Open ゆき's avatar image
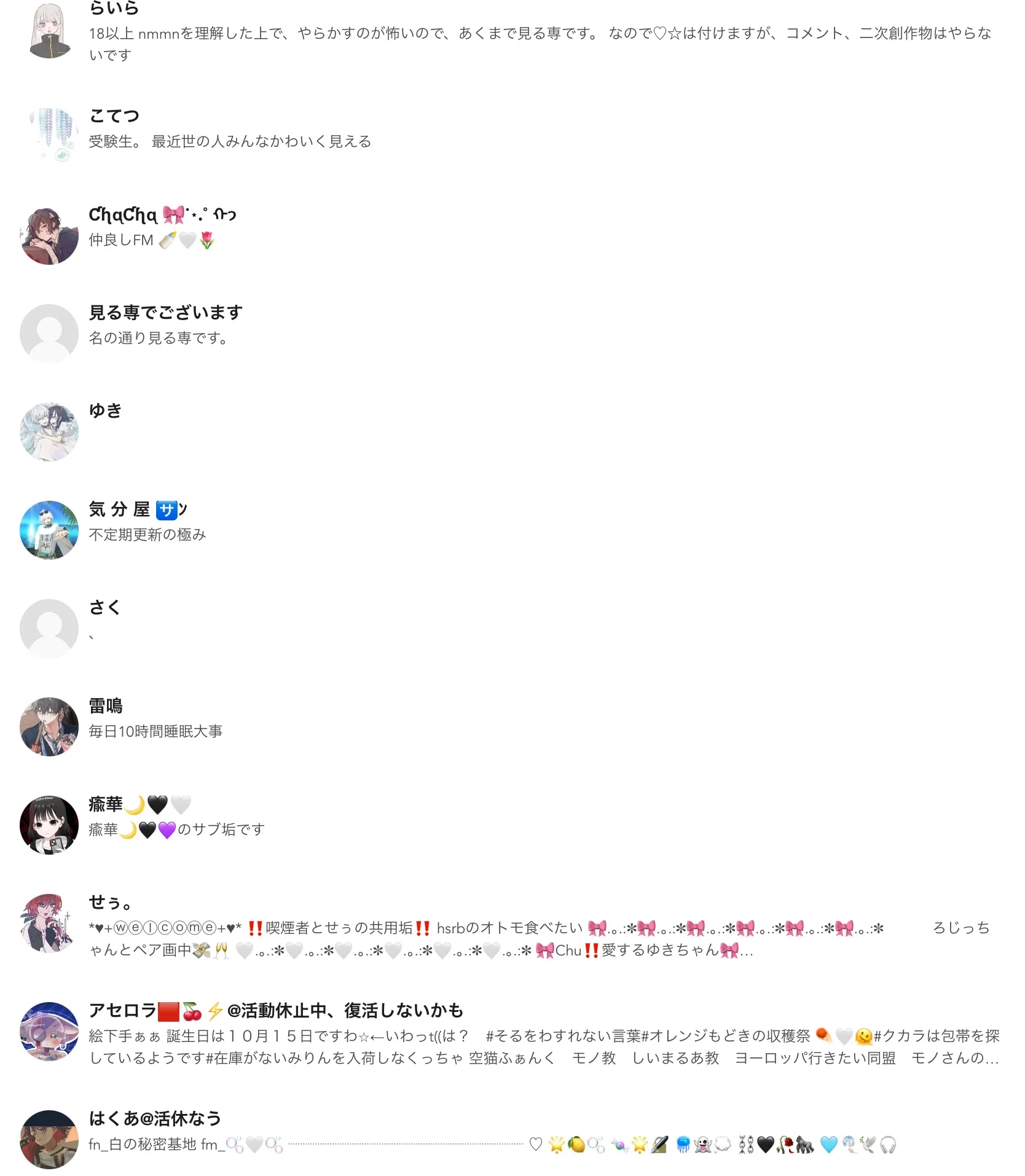1025x1176 pixels. (x=49, y=431)
